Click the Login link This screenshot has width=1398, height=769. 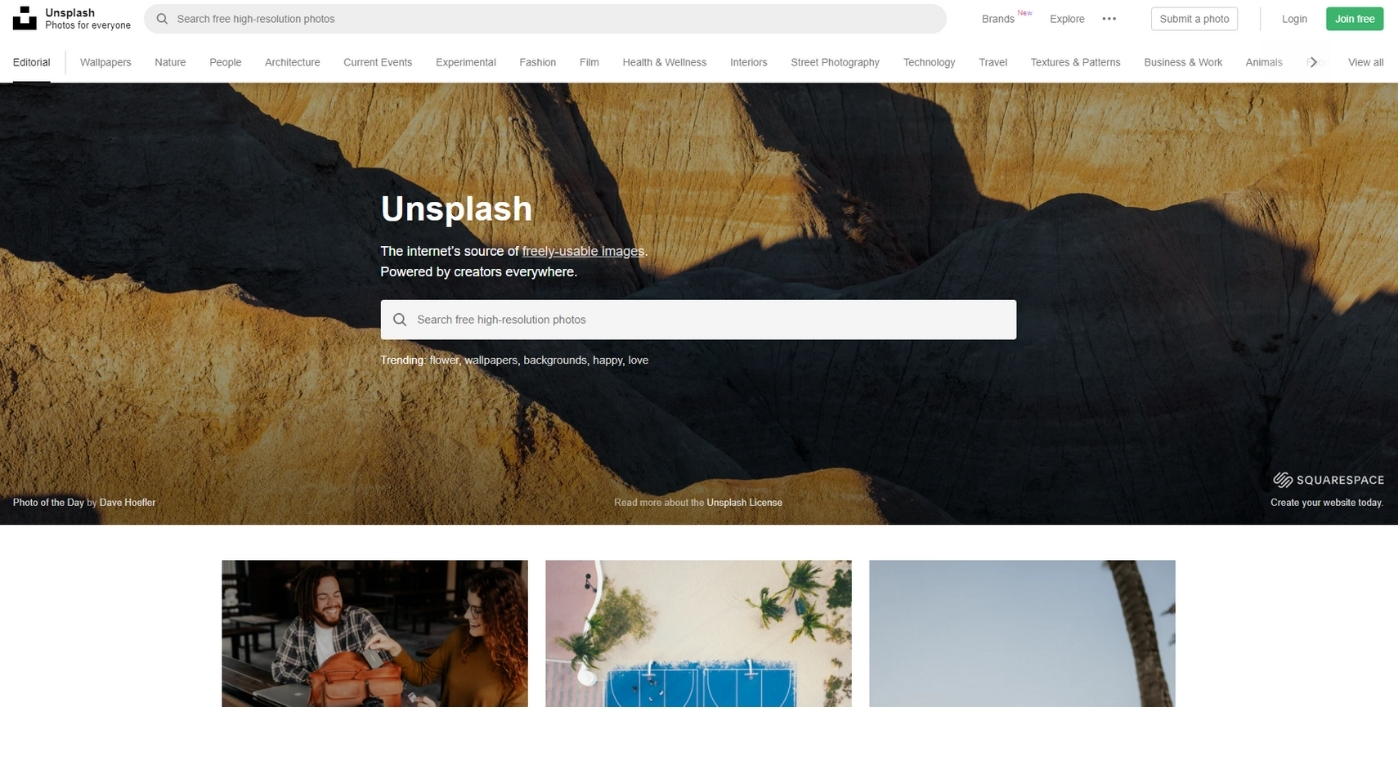(x=1294, y=19)
